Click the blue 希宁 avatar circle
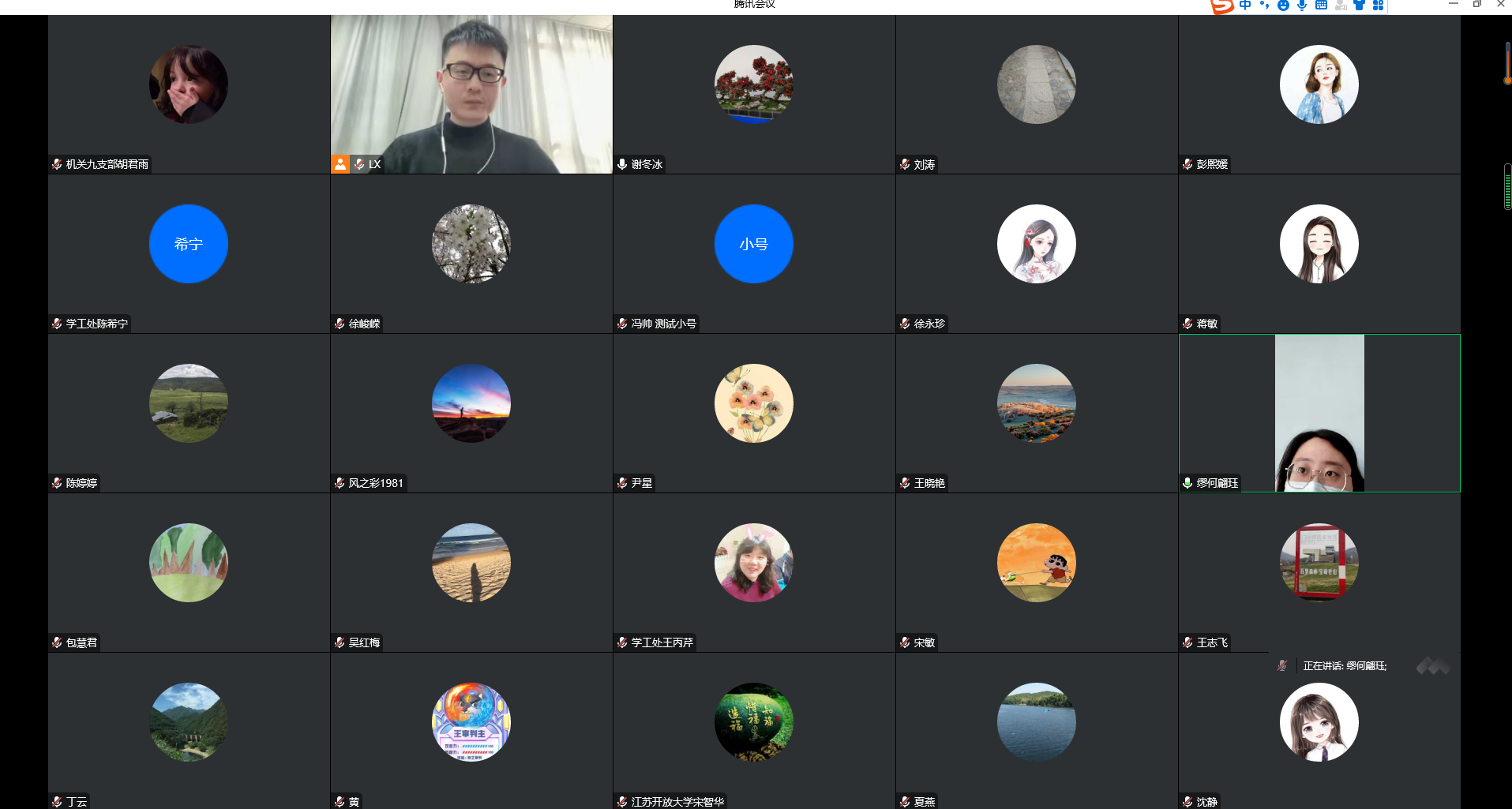Screen dimensions: 1512x809 coord(189,244)
